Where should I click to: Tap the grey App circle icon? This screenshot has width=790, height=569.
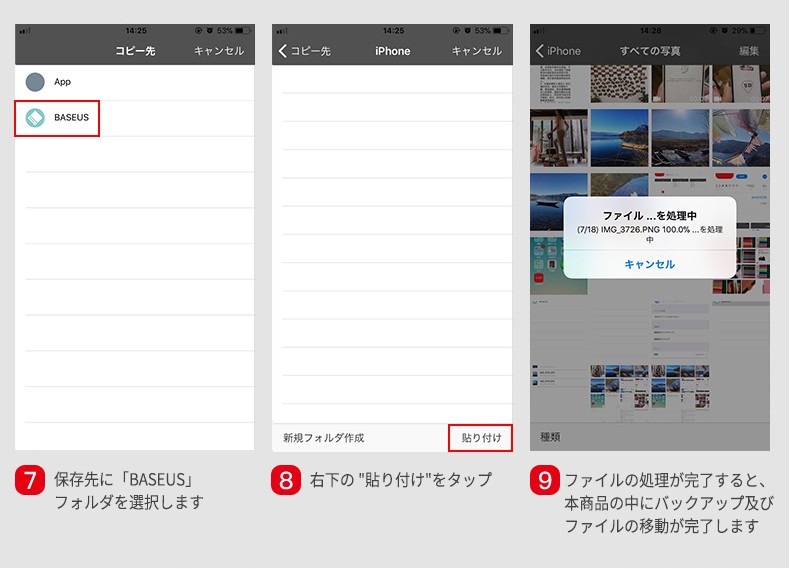click(35, 82)
